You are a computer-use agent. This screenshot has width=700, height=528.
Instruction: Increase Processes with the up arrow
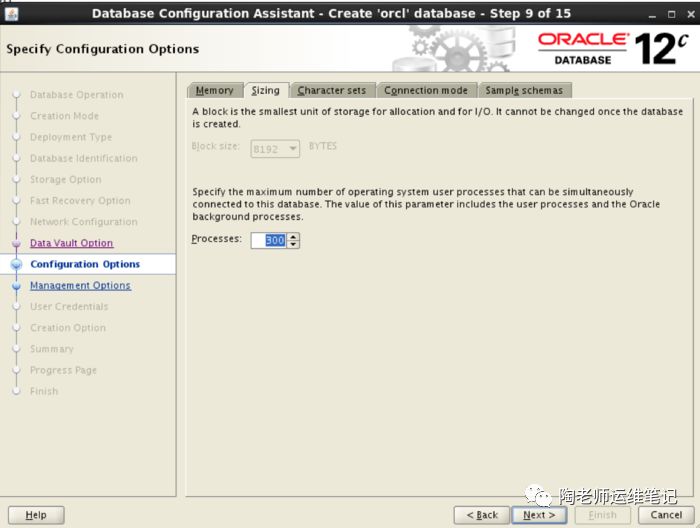click(x=293, y=237)
